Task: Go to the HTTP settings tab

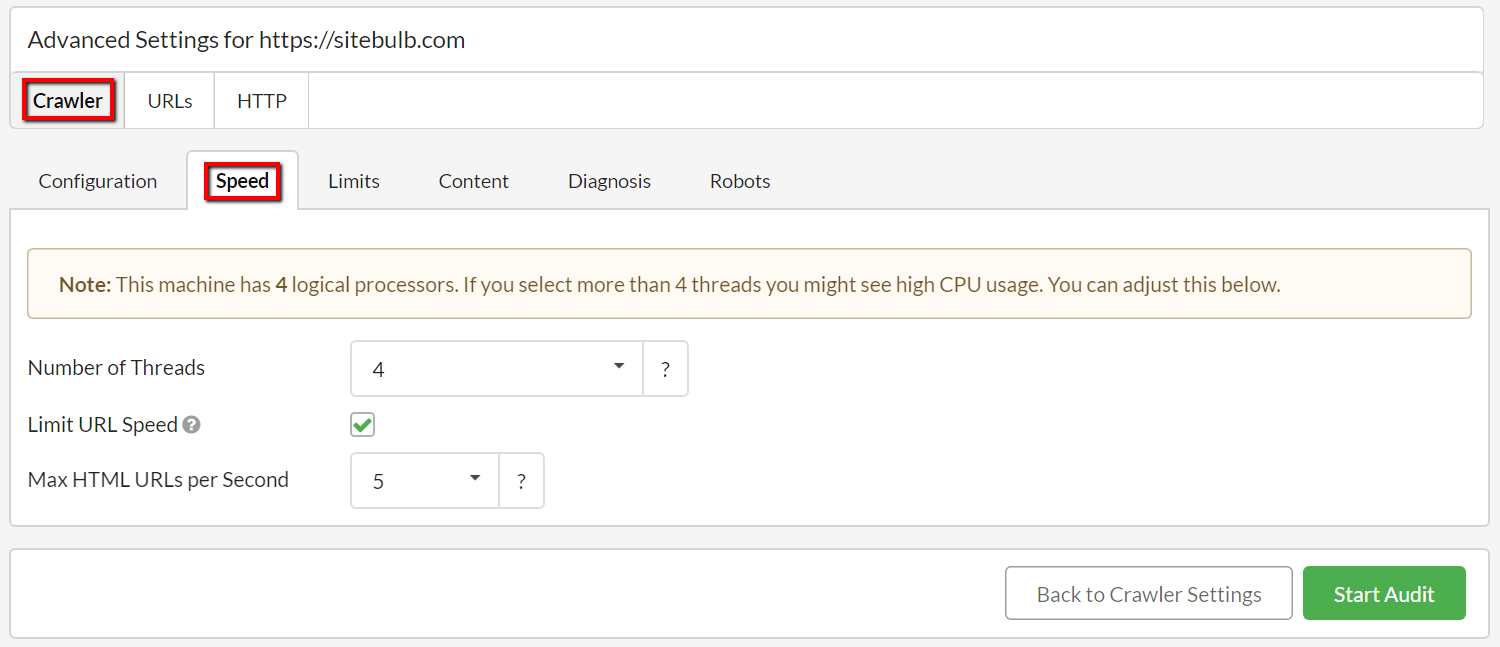Action: tap(262, 101)
